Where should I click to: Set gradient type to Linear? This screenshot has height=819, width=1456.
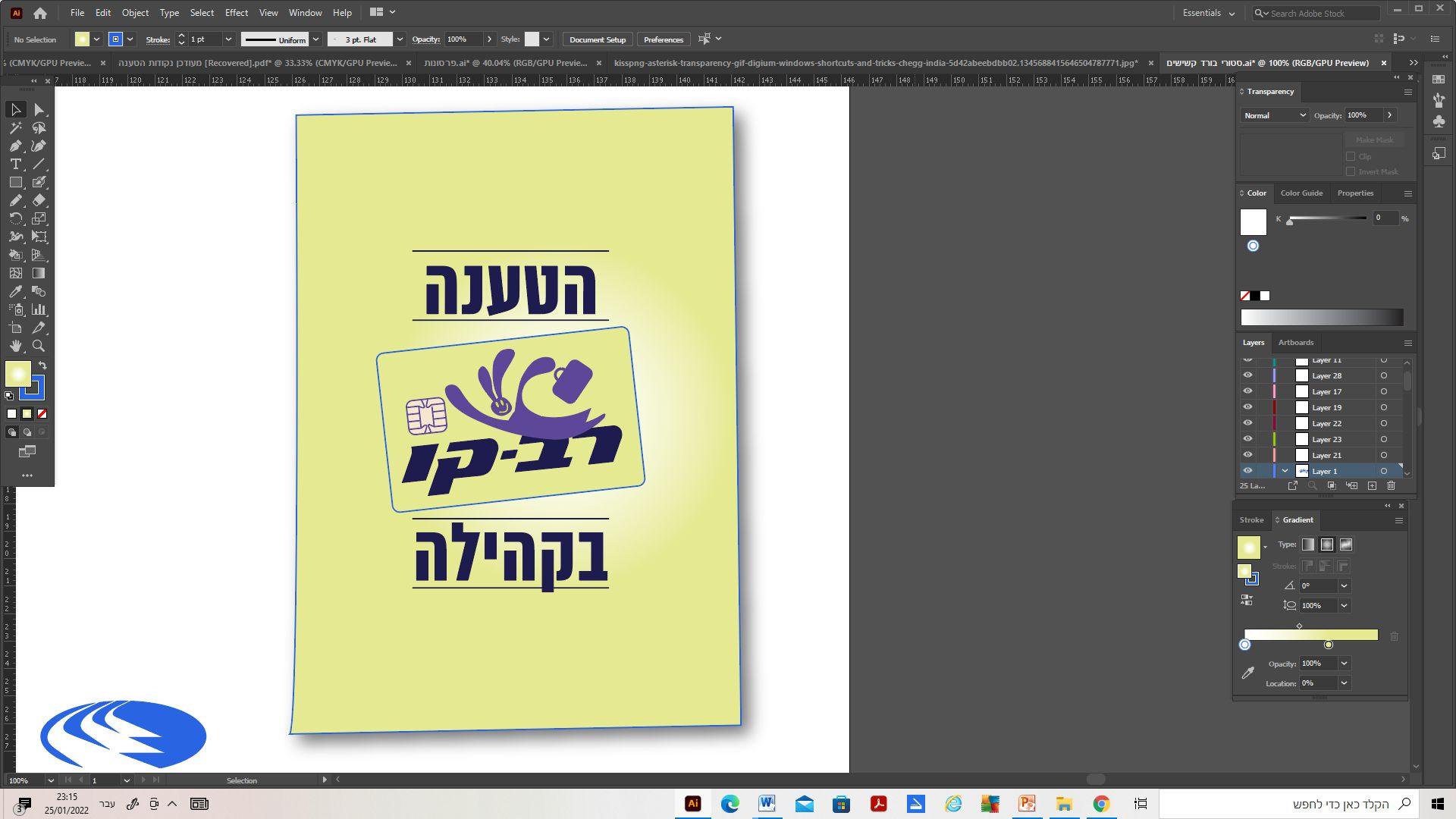pyautogui.click(x=1308, y=545)
